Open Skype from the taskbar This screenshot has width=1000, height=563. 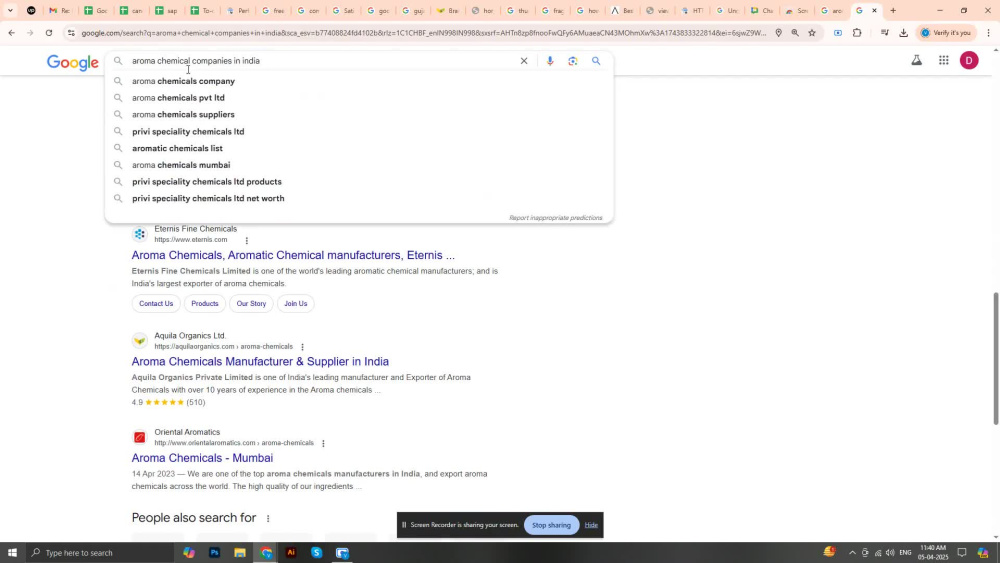tap(316, 552)
